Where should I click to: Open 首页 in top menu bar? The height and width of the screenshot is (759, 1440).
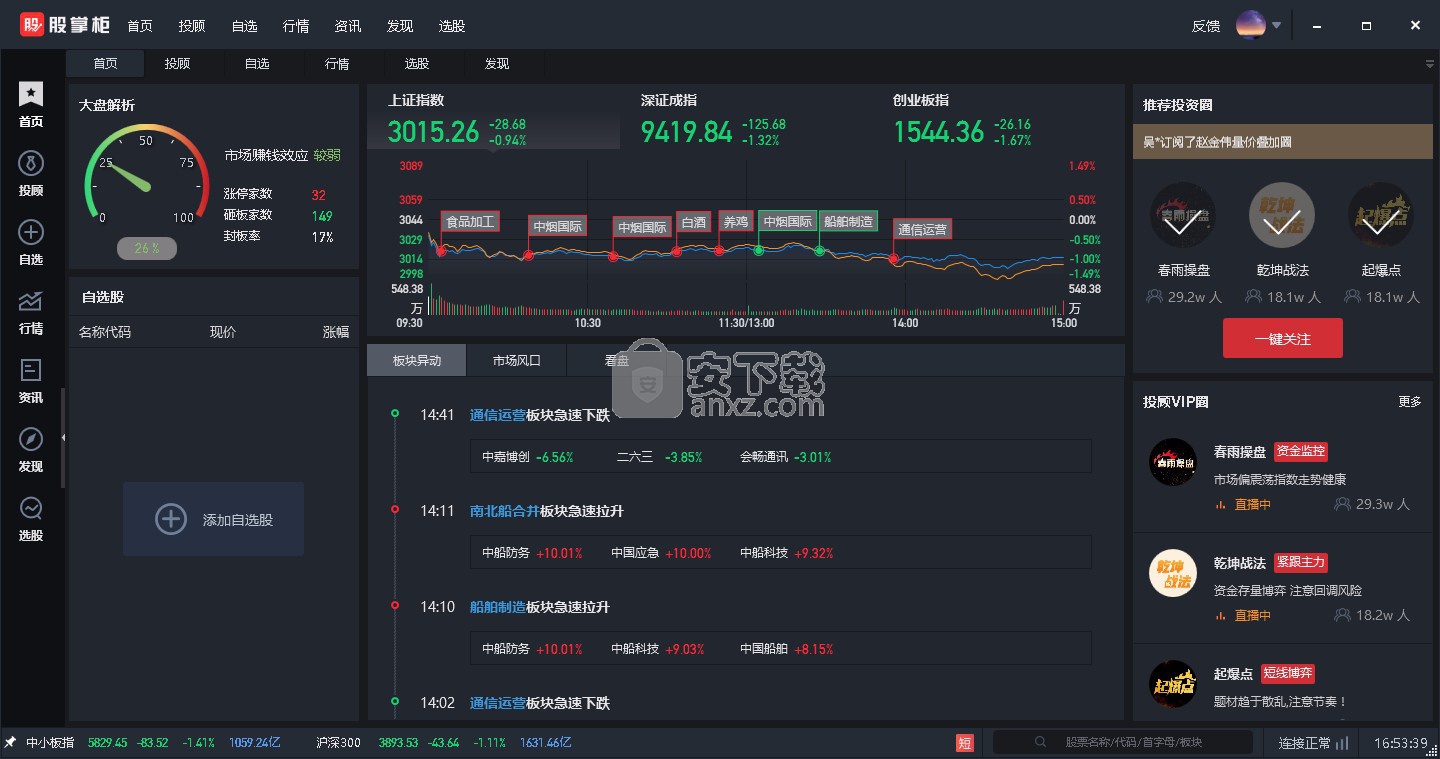[x=140, y=26]
